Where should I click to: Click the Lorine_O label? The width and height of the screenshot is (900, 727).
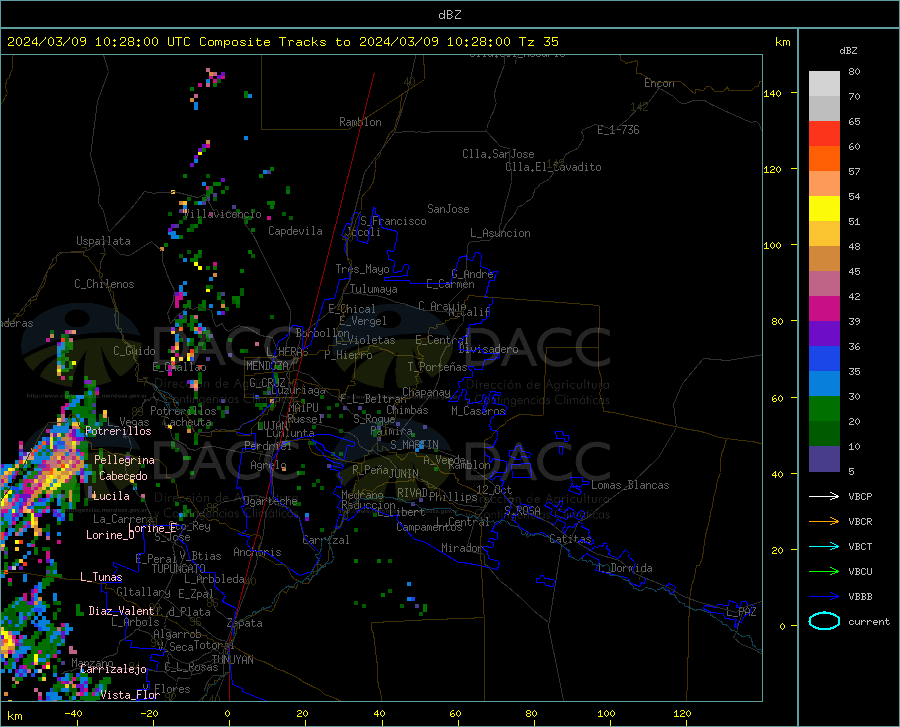[x=110, y=535]
